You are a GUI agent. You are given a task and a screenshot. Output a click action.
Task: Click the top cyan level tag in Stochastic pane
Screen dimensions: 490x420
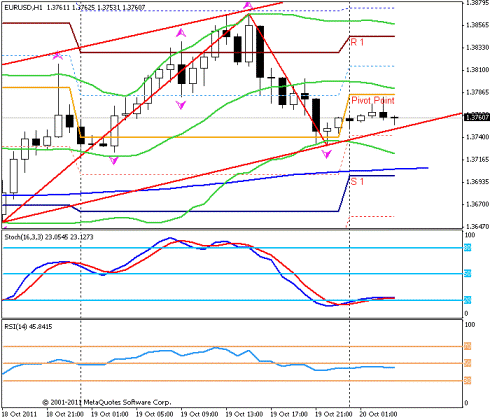tap(468, 248)
